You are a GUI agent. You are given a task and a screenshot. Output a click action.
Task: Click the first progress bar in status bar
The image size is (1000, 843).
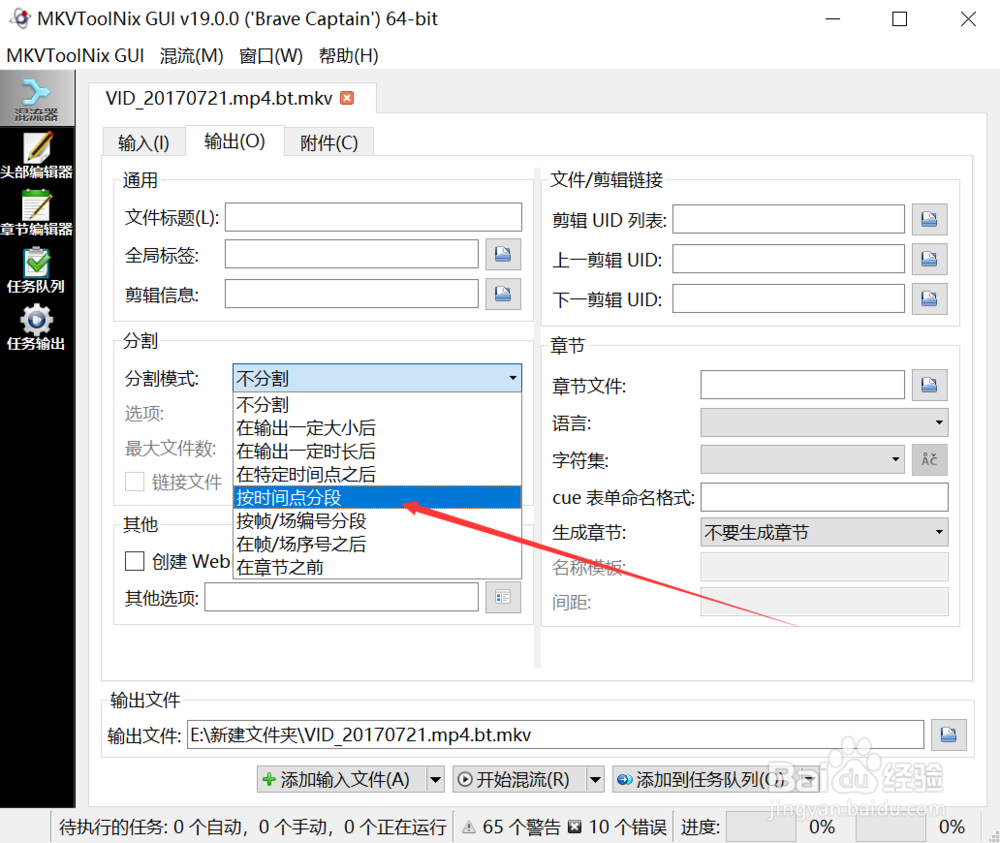761,827
